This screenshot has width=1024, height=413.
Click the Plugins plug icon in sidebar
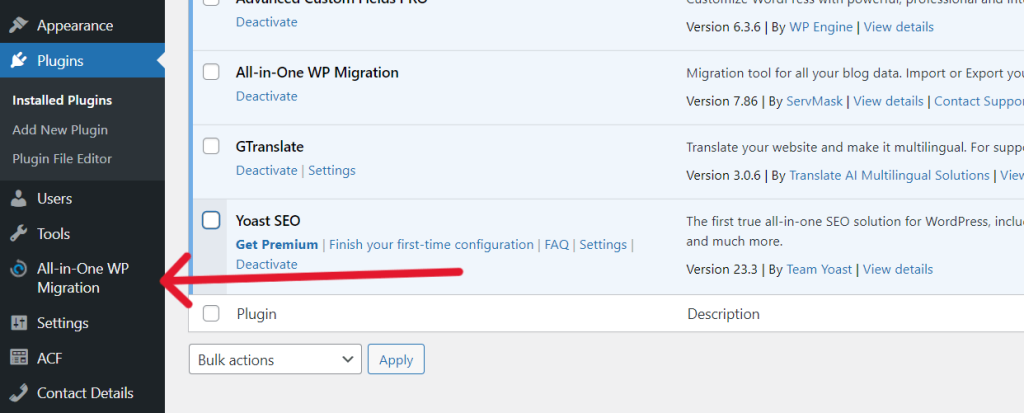point(19,61)
